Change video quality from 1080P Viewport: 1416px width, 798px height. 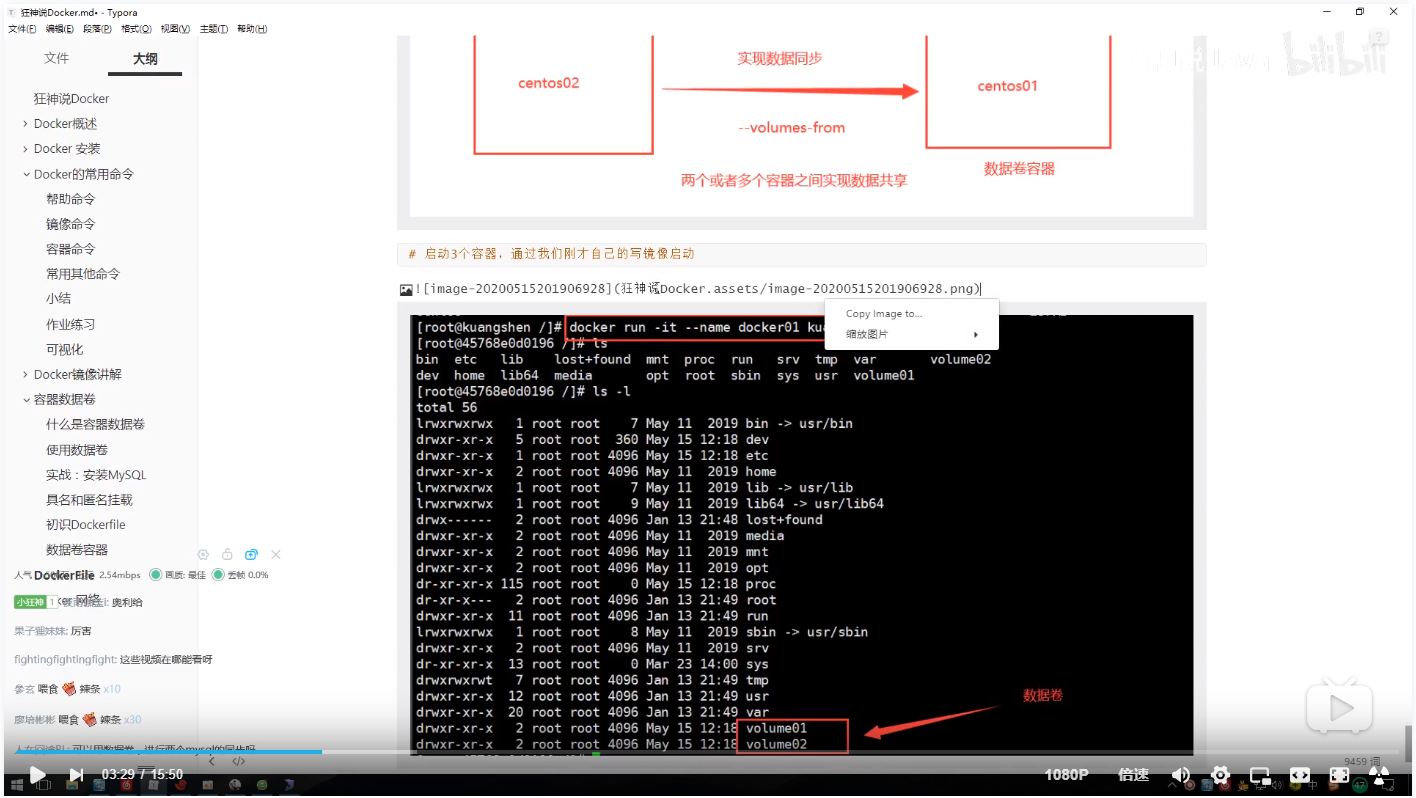coord(1066,775)
